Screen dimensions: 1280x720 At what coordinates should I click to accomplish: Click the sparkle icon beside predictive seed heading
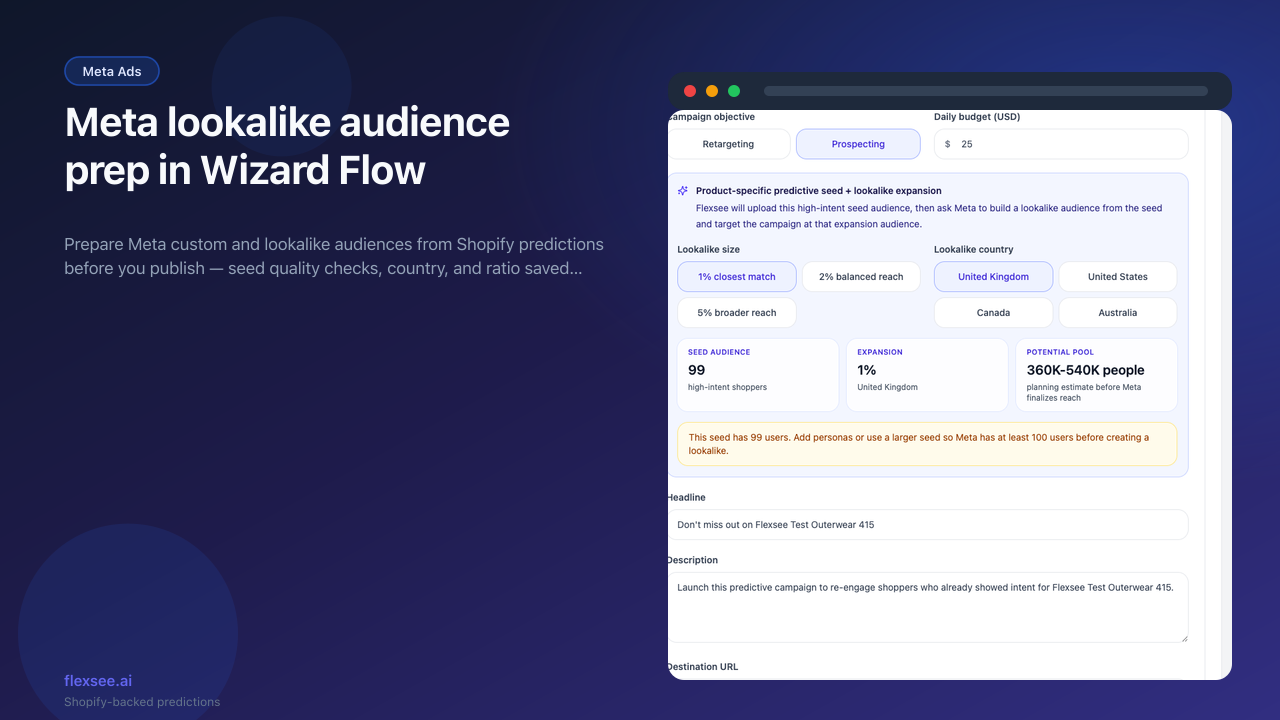[x=683, y=190]
